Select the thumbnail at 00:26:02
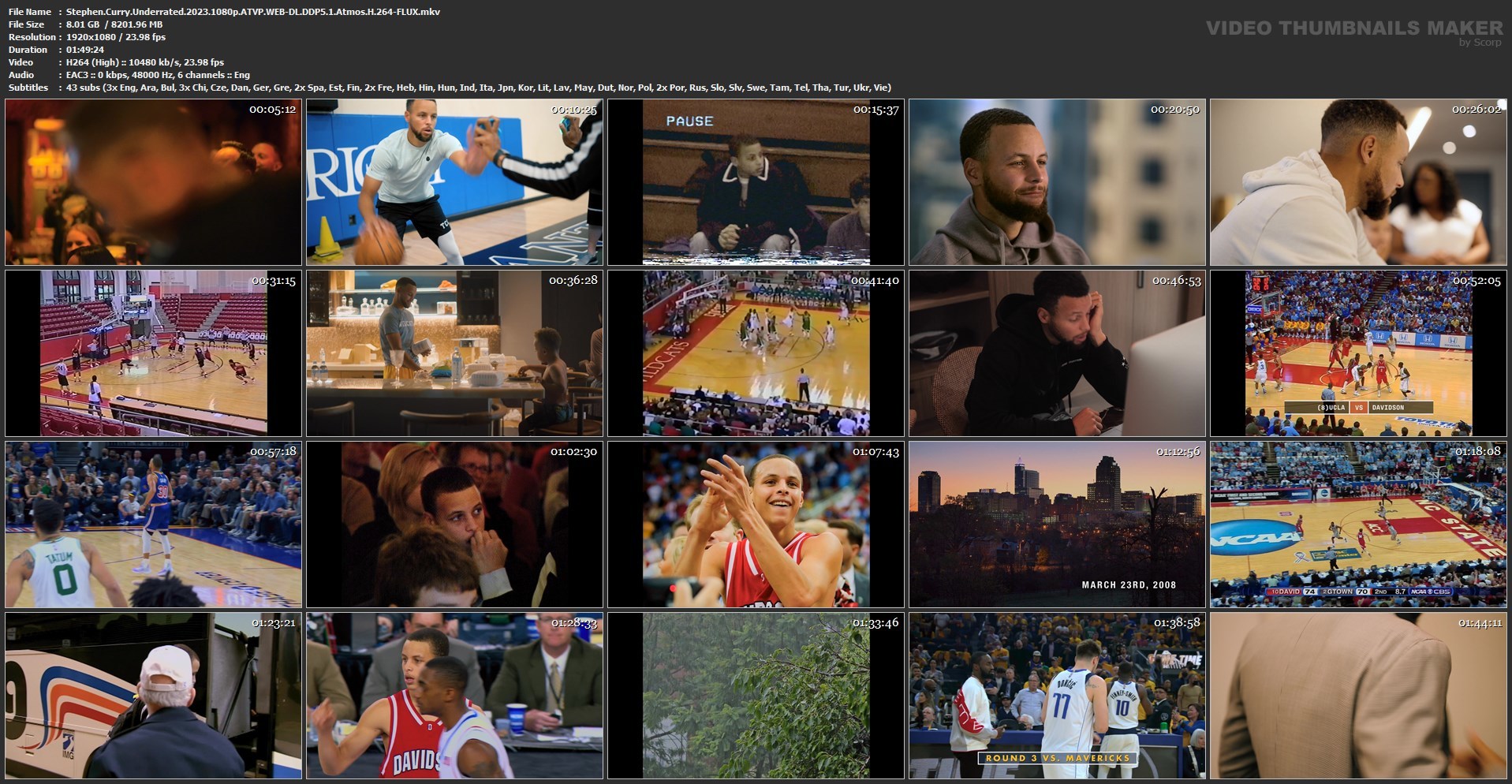 tap(1359, 182)
